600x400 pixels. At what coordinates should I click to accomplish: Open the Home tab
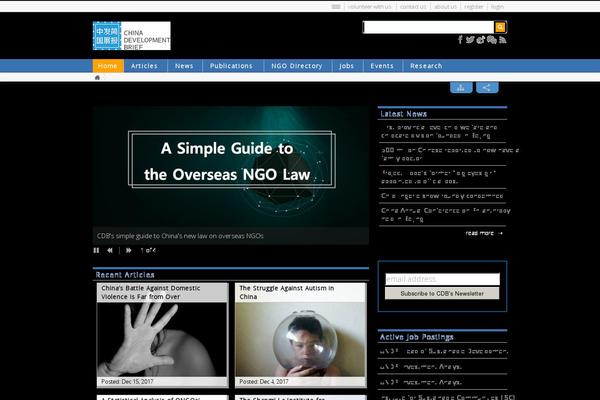click(108, 66)
